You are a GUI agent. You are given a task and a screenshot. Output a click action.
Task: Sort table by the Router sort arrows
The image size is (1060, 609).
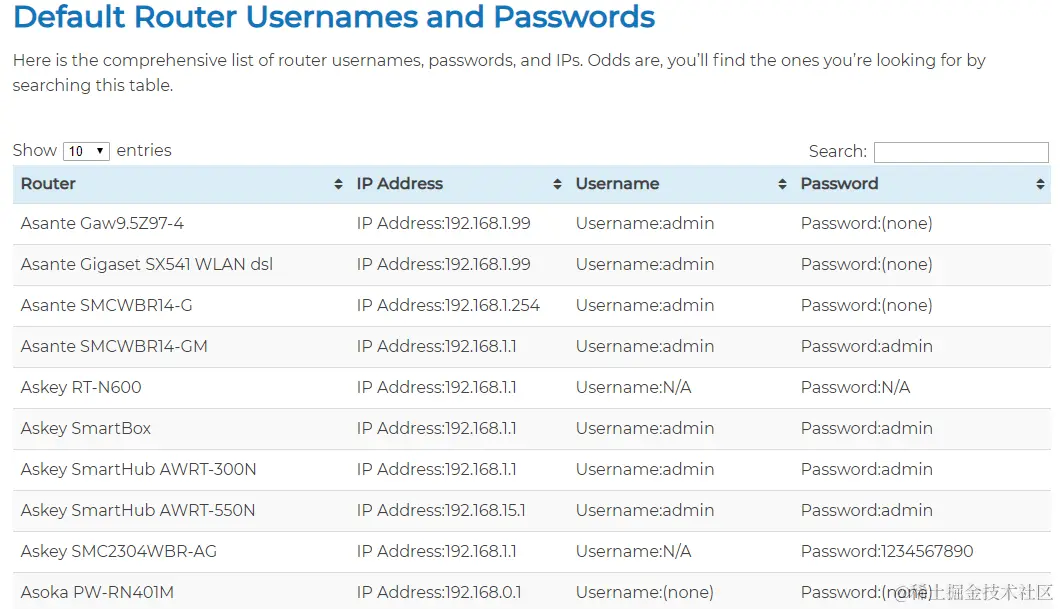click(x=338, y=184)
